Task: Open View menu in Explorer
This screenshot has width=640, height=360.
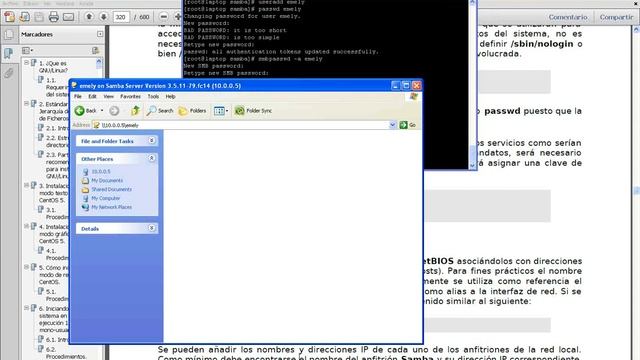Action: pyautogui.click(x=109, y=97)
